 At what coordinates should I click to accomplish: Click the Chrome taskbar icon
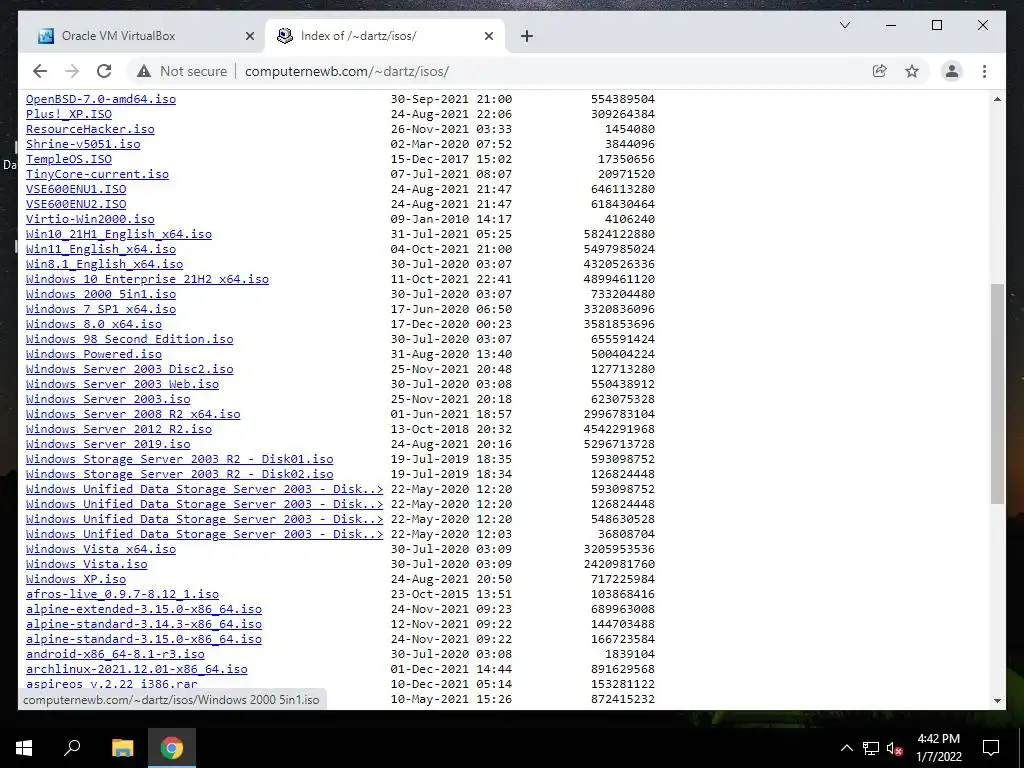[x=172, y=748]
